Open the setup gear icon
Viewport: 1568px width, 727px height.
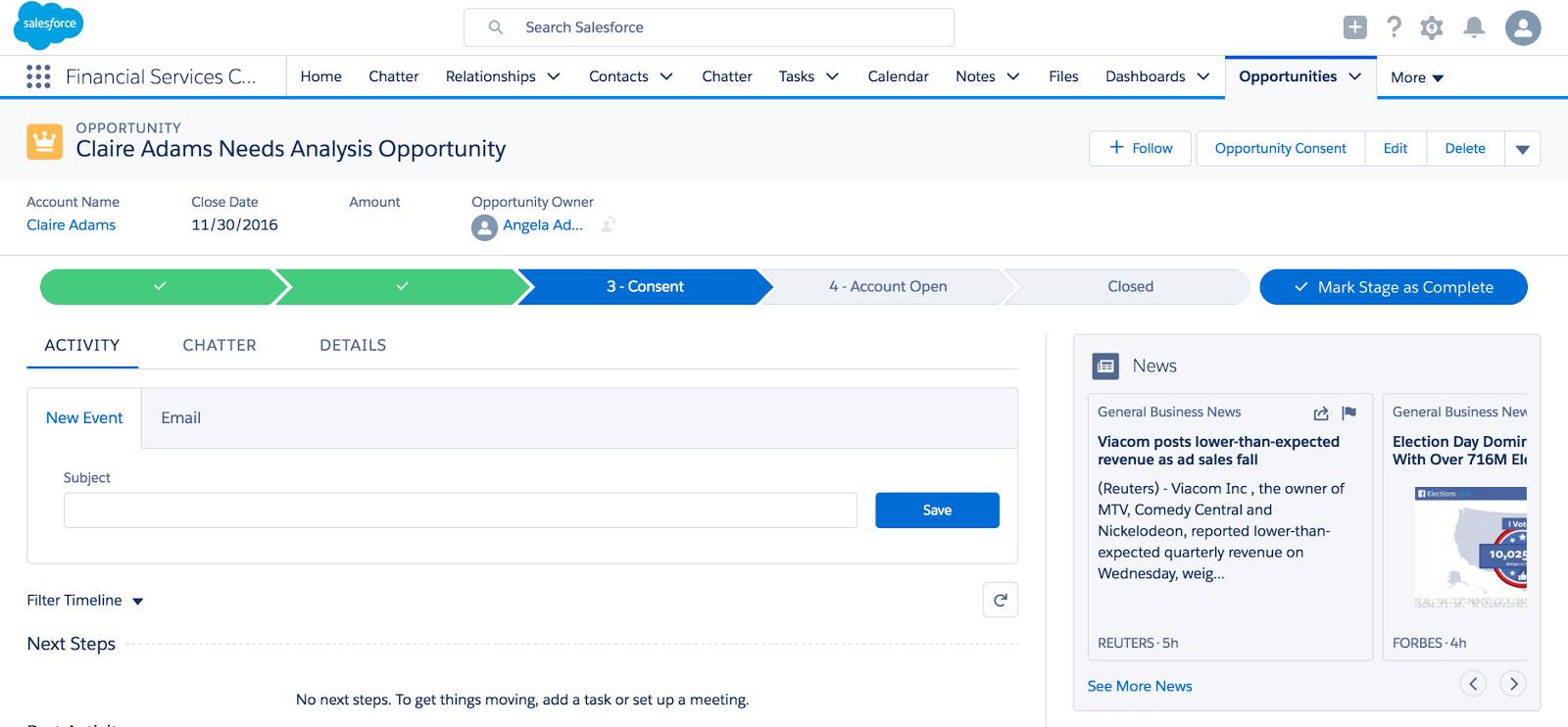point(1432,27)
